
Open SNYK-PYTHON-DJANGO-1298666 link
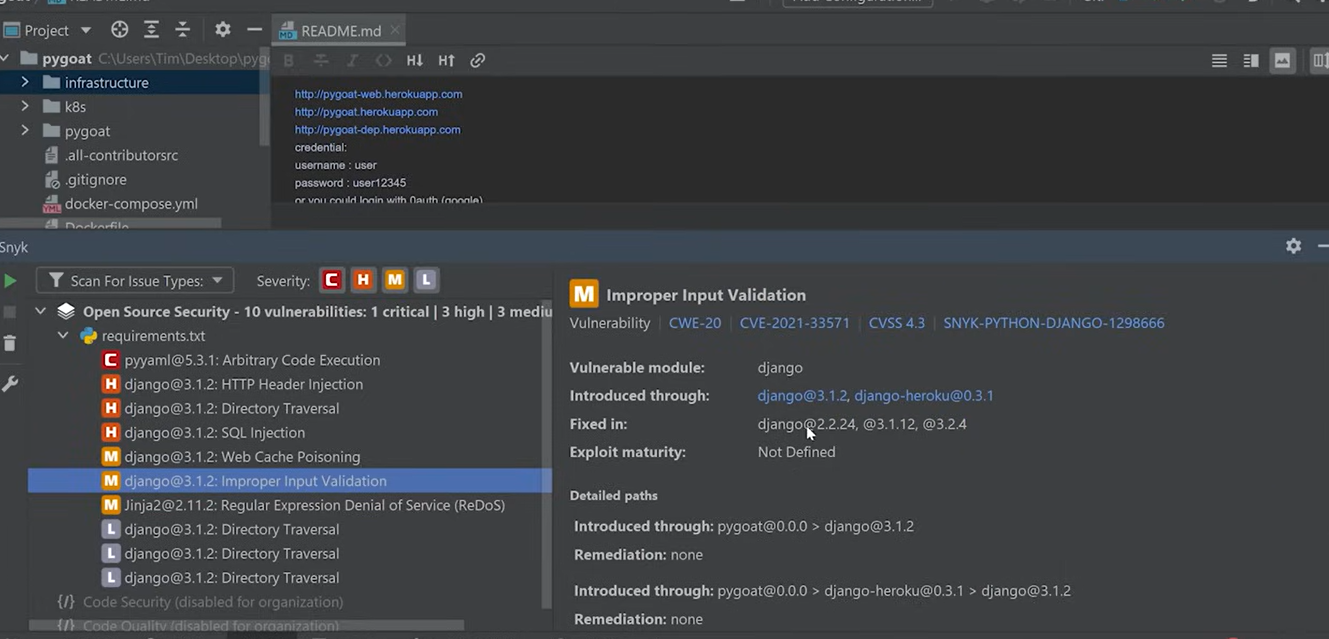[1054, 323]
